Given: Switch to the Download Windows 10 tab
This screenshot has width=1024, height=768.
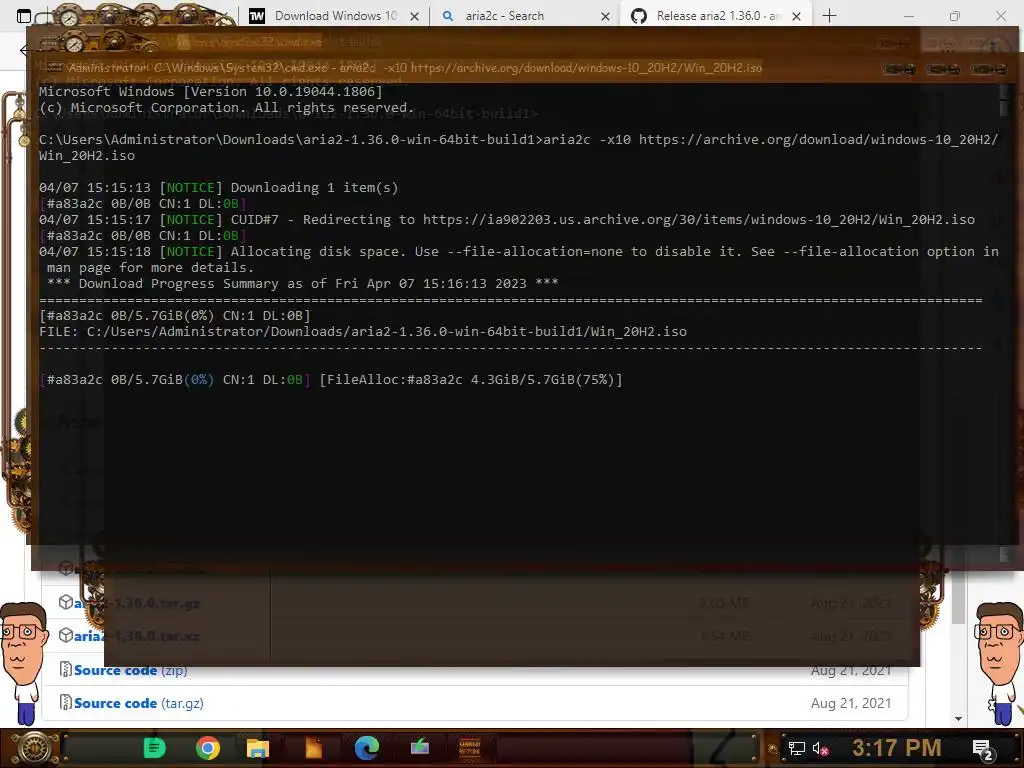Looking at the screenshot, I should pos(335,16).
